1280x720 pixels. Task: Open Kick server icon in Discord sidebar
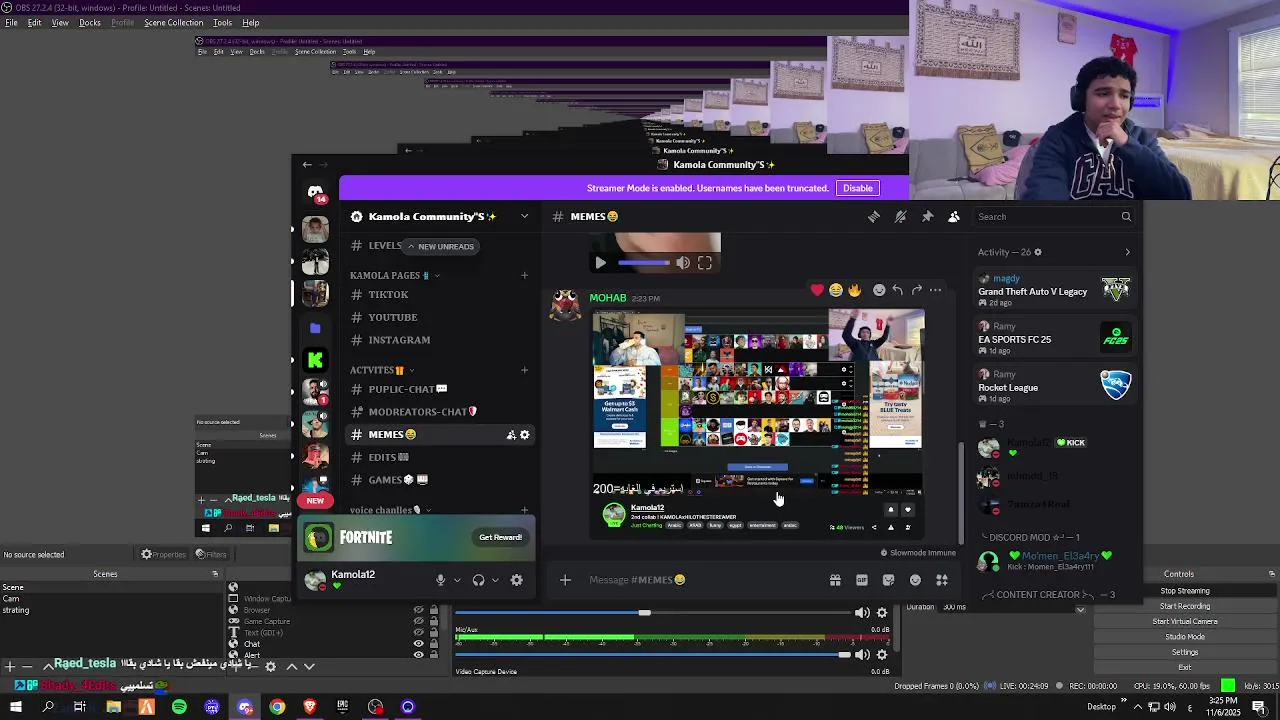(315, 360)
